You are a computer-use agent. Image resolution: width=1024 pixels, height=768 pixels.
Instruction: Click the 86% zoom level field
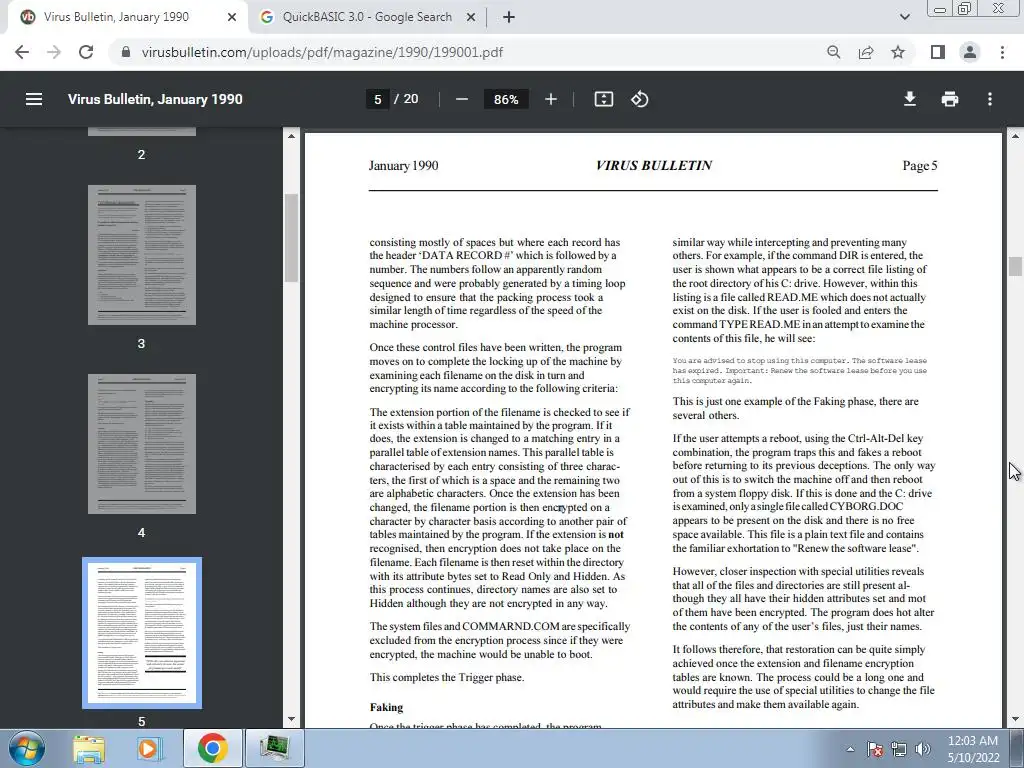(x=506, y=99)
